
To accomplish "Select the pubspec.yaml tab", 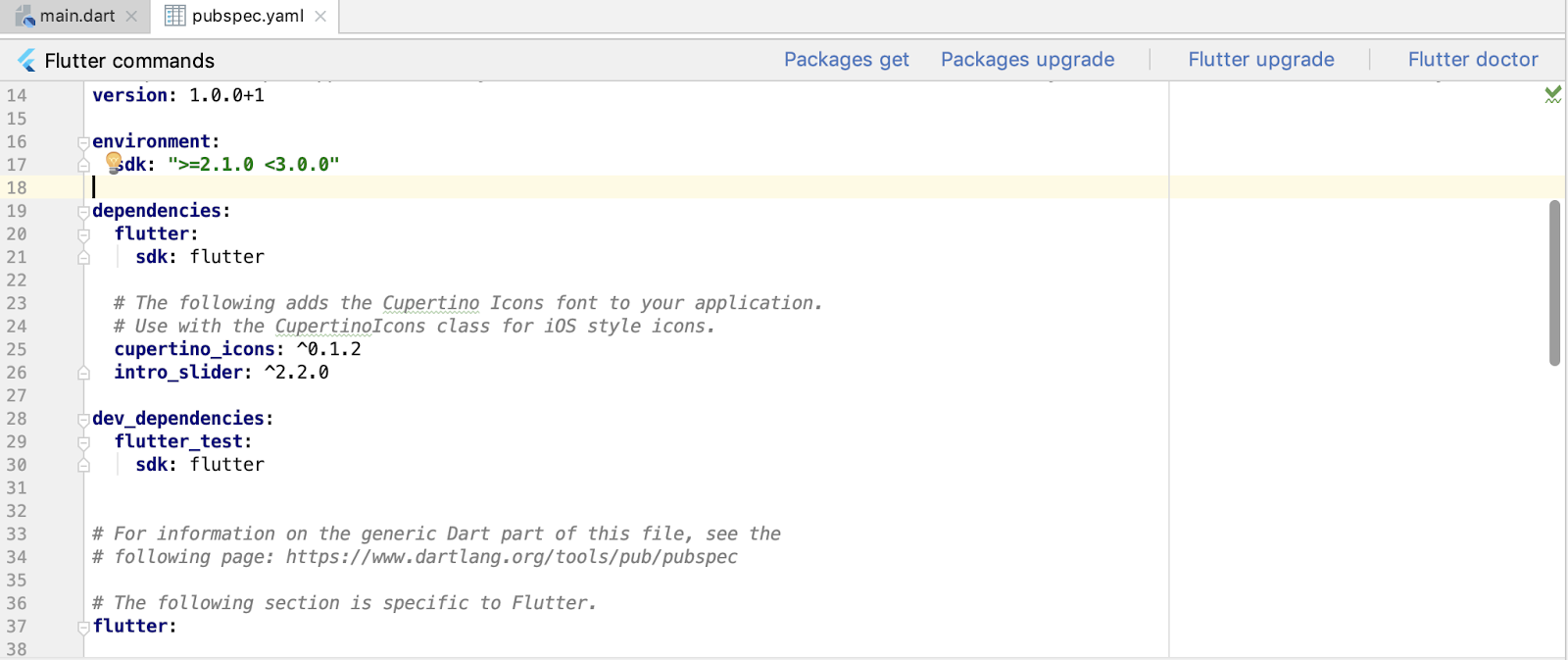I will point(247,16).
